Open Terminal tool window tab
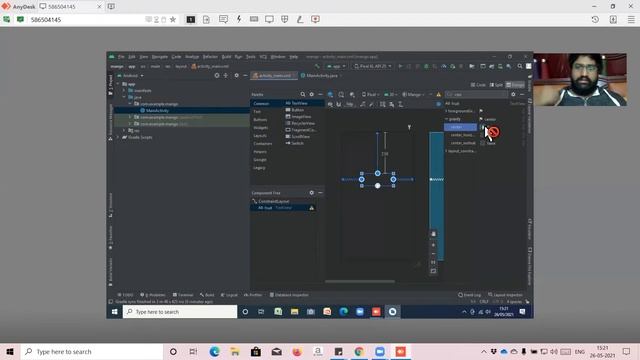 pos(183,295)
